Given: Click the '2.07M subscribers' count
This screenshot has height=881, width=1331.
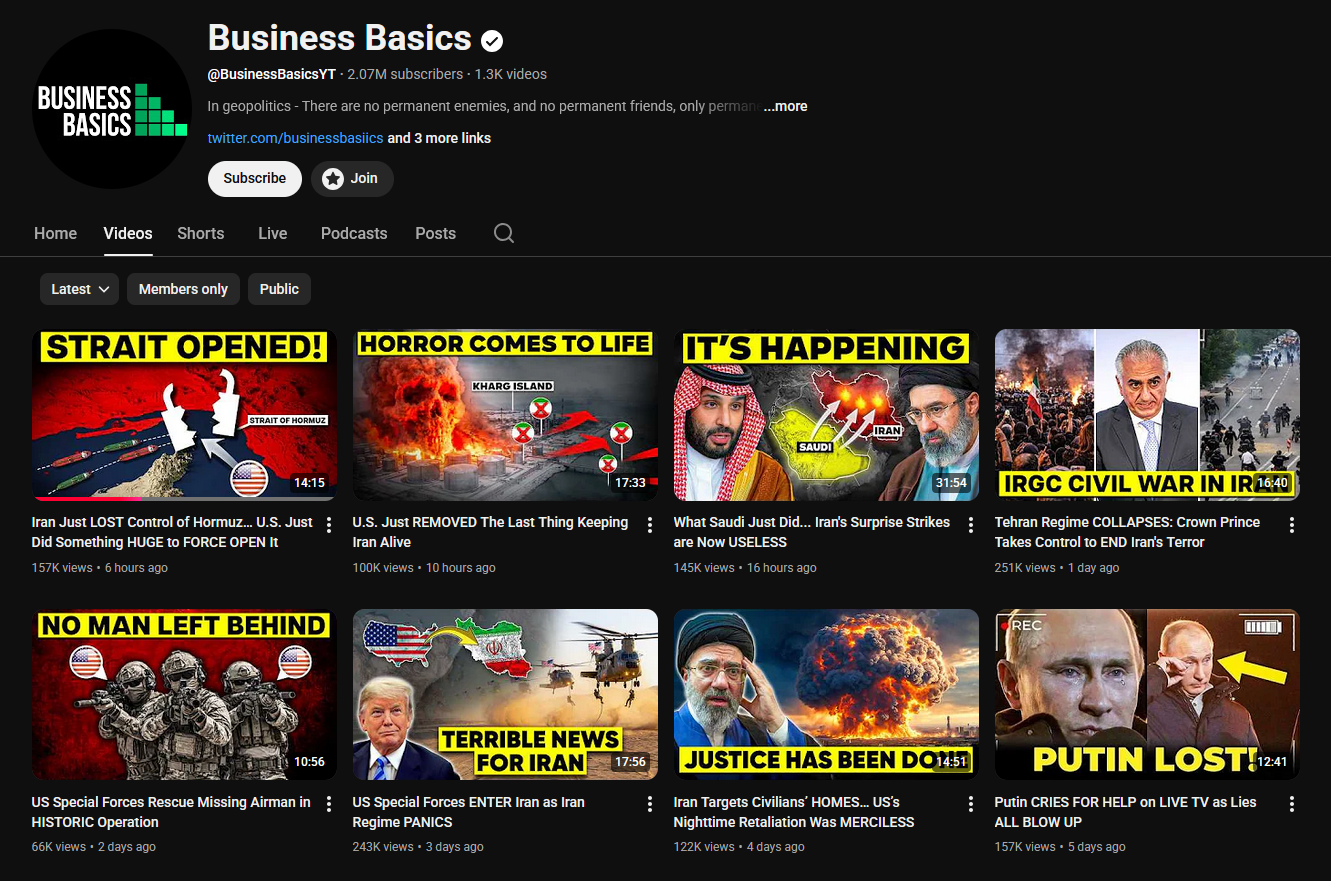Looking at the screenshot, I should [405, 74].
